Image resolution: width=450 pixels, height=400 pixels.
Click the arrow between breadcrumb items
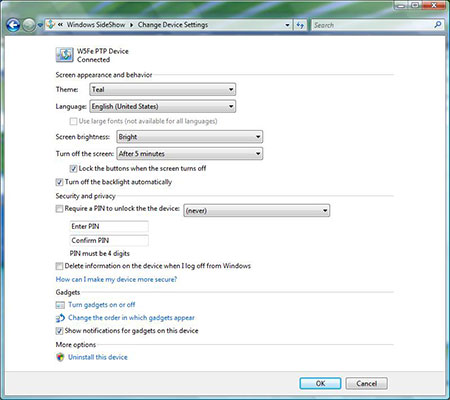pos(132,25)
